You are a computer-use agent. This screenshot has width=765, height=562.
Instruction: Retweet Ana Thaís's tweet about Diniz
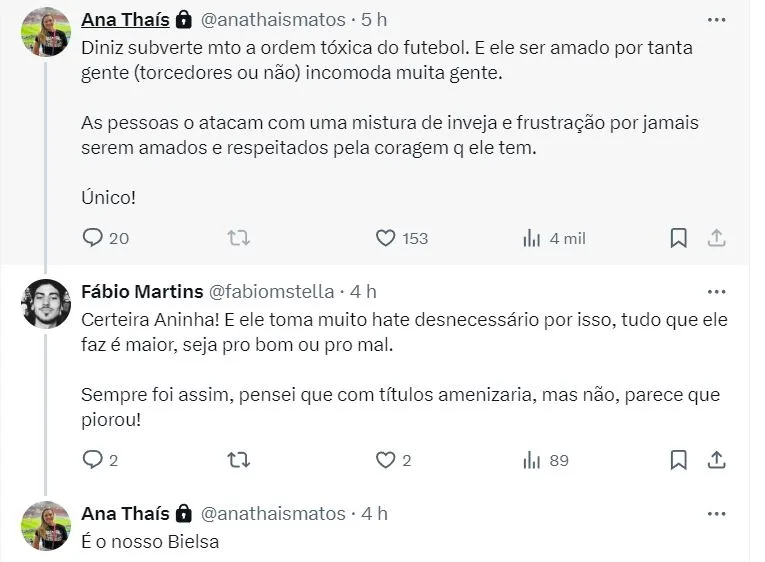pos(239,238)
